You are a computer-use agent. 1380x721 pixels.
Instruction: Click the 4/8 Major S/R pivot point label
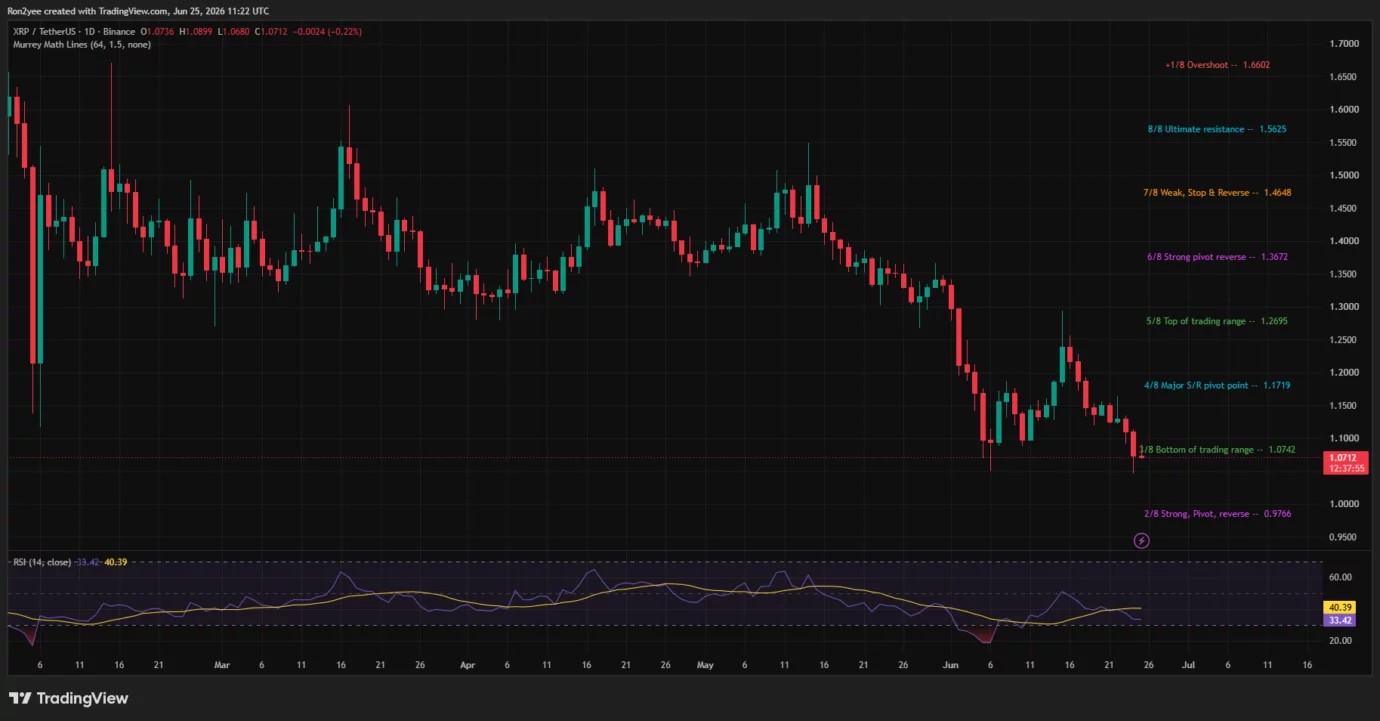(x=1217, y=385)
